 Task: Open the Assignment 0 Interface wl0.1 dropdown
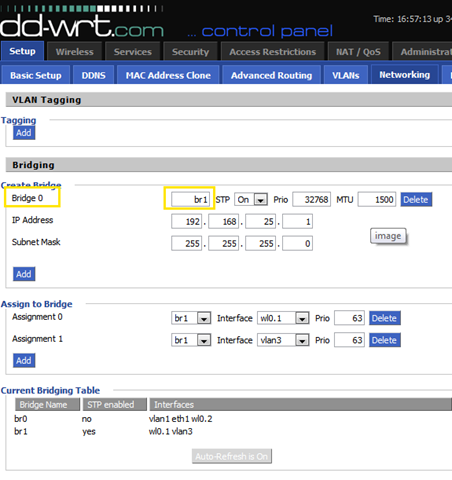(283, 318)
